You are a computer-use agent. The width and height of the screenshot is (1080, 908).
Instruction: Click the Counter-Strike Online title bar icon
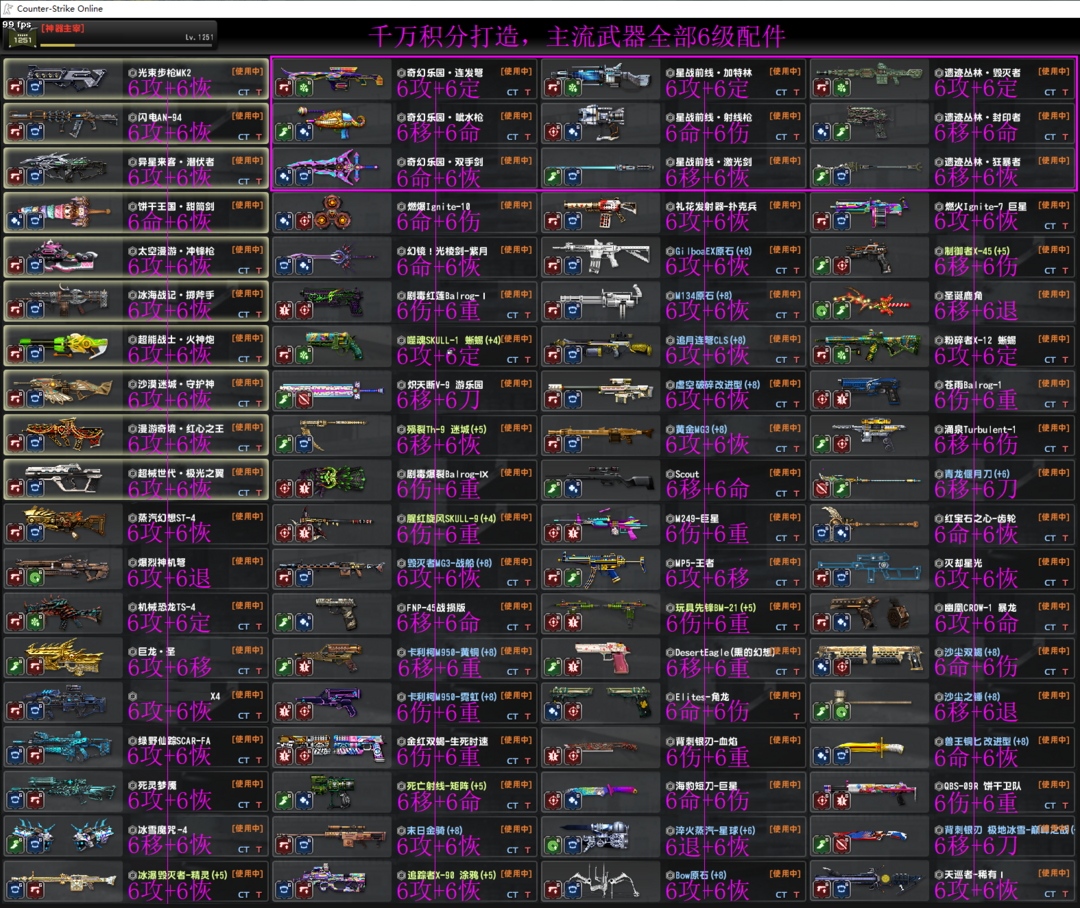point(8,8)
